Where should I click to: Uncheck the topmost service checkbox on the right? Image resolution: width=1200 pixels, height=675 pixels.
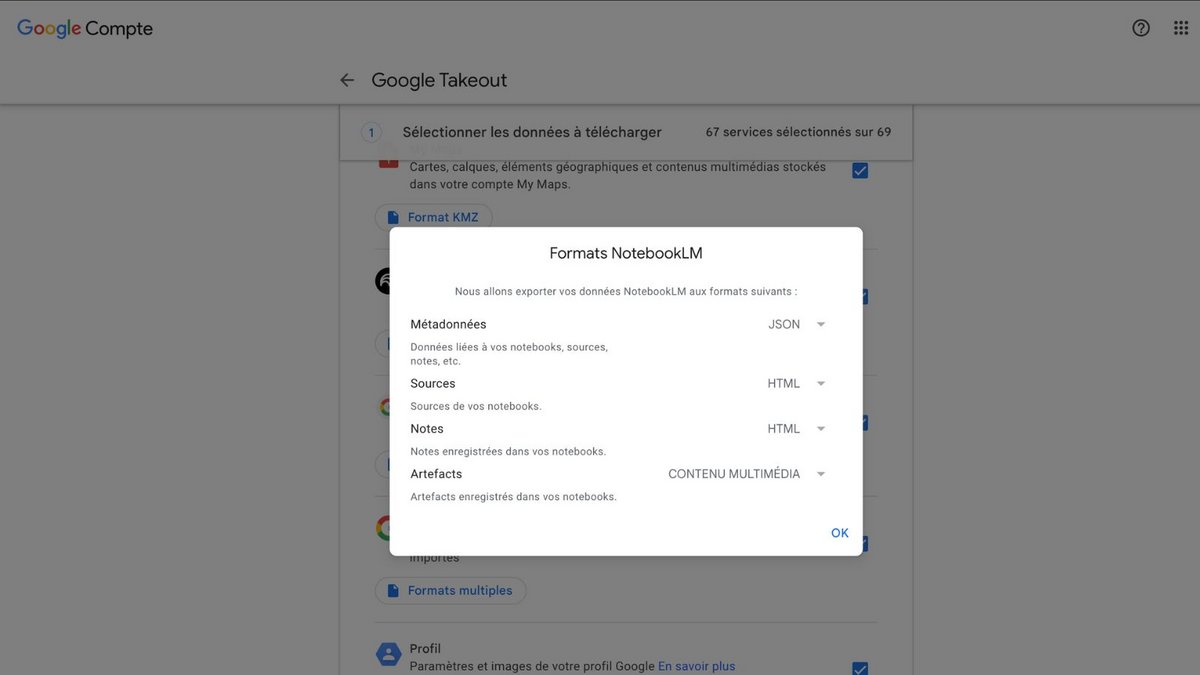point(861,170)
